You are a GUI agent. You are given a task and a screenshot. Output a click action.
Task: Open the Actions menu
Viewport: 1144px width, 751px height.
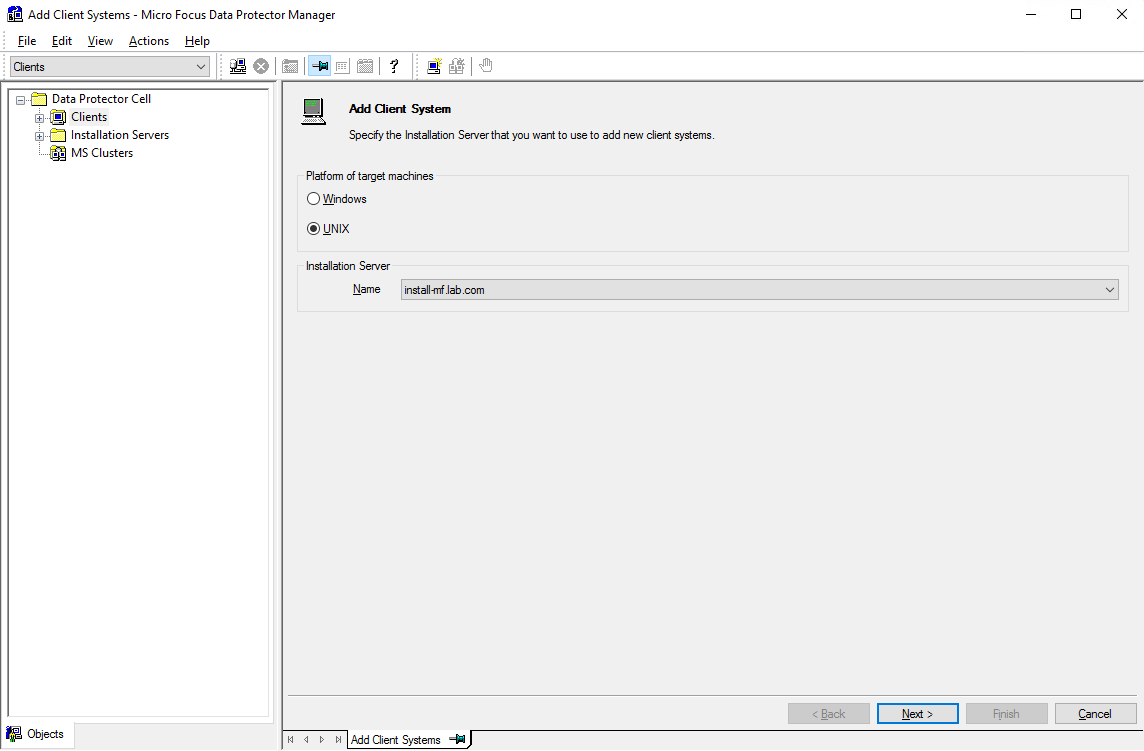click(x=149, y=41)
